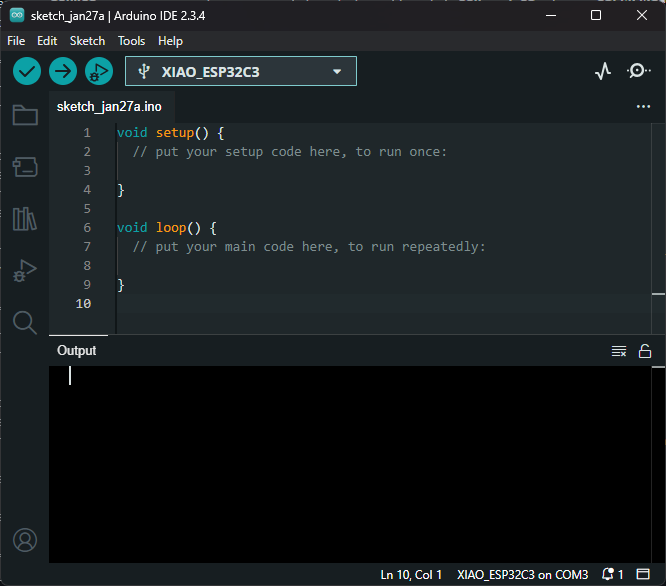The width and height of the screenshot is (666, 586).
Task: Open the Serial Plotter
Action: [x=603, y=71]
